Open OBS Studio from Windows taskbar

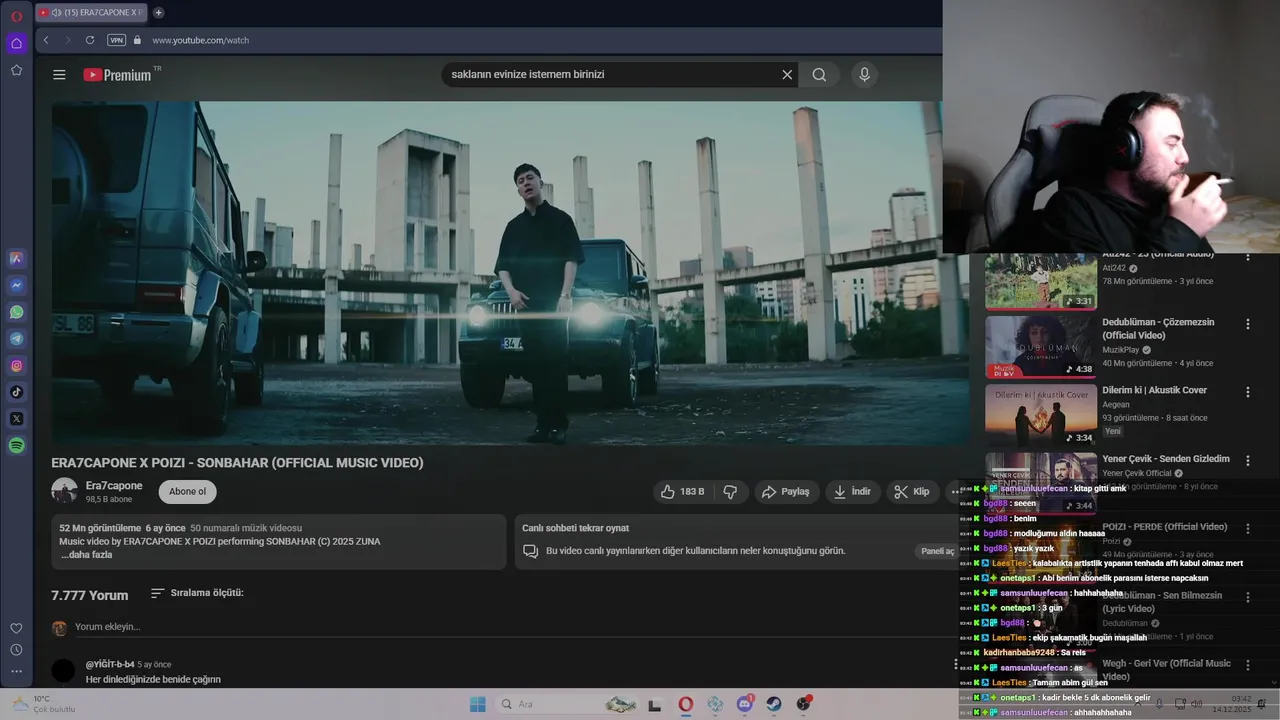click(804, 704)
